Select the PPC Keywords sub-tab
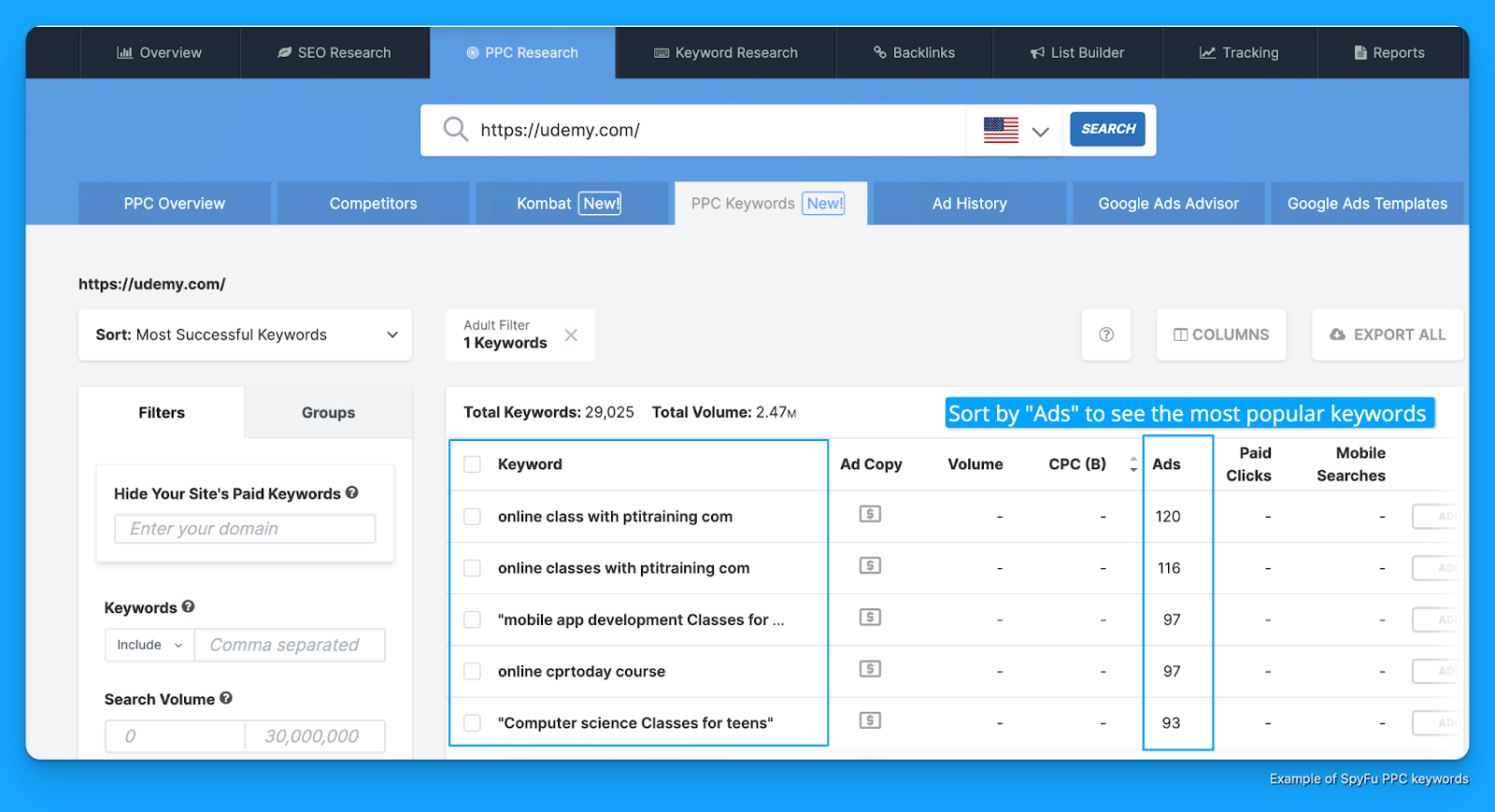The image size is (1495, 812). coord(771,204)
